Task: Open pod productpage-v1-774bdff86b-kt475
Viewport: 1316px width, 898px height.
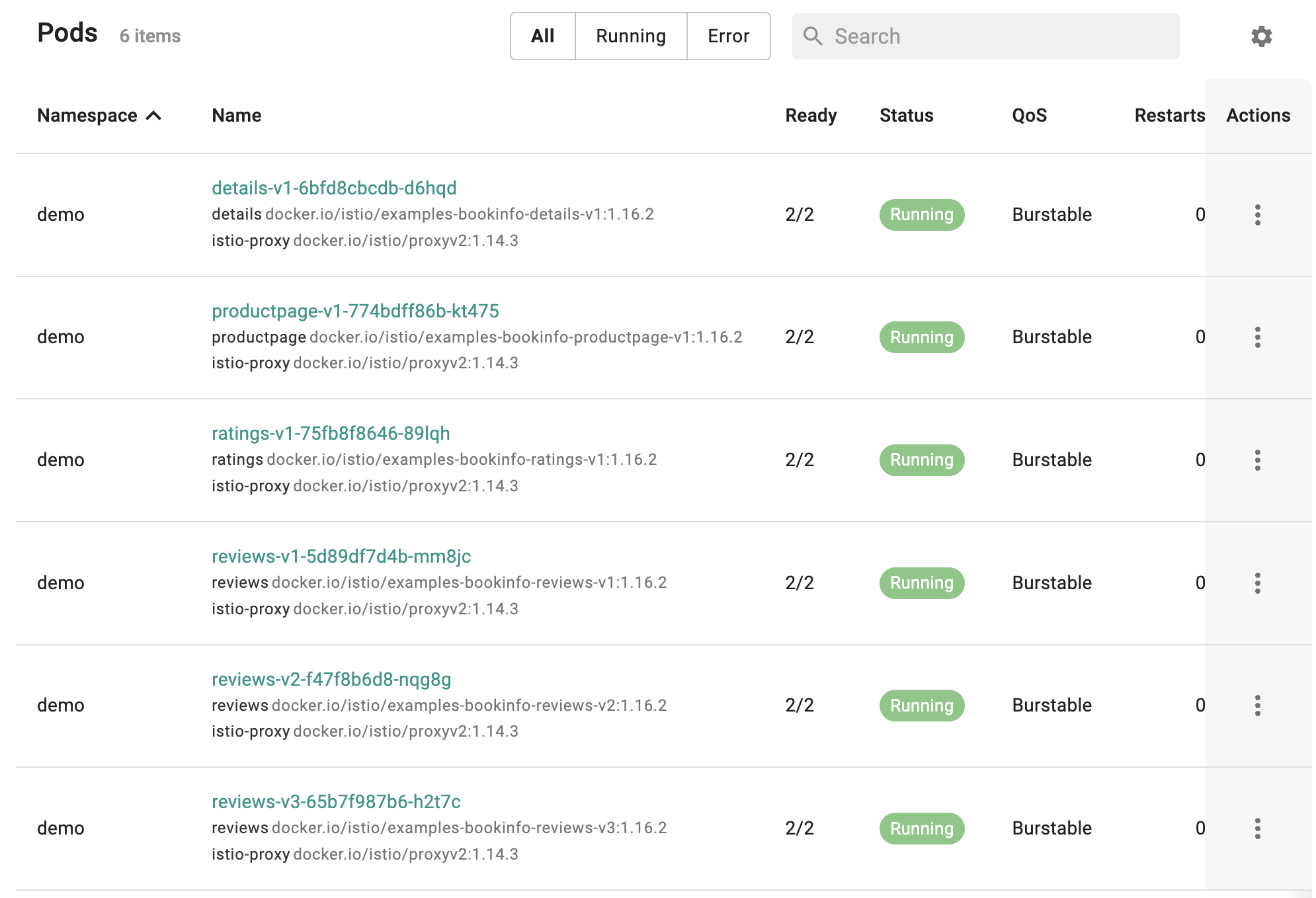Action: 355,311
